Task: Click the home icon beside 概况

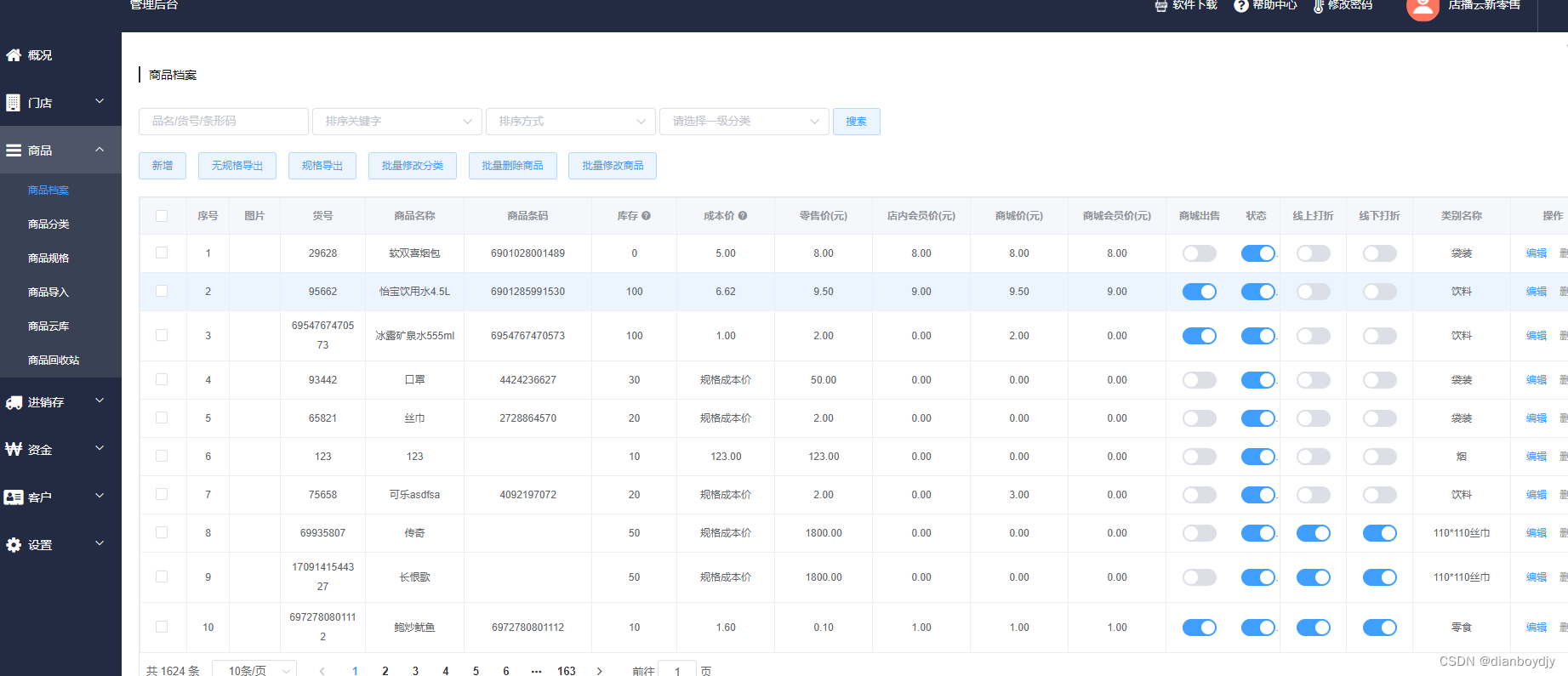Action: pos(14,55)
